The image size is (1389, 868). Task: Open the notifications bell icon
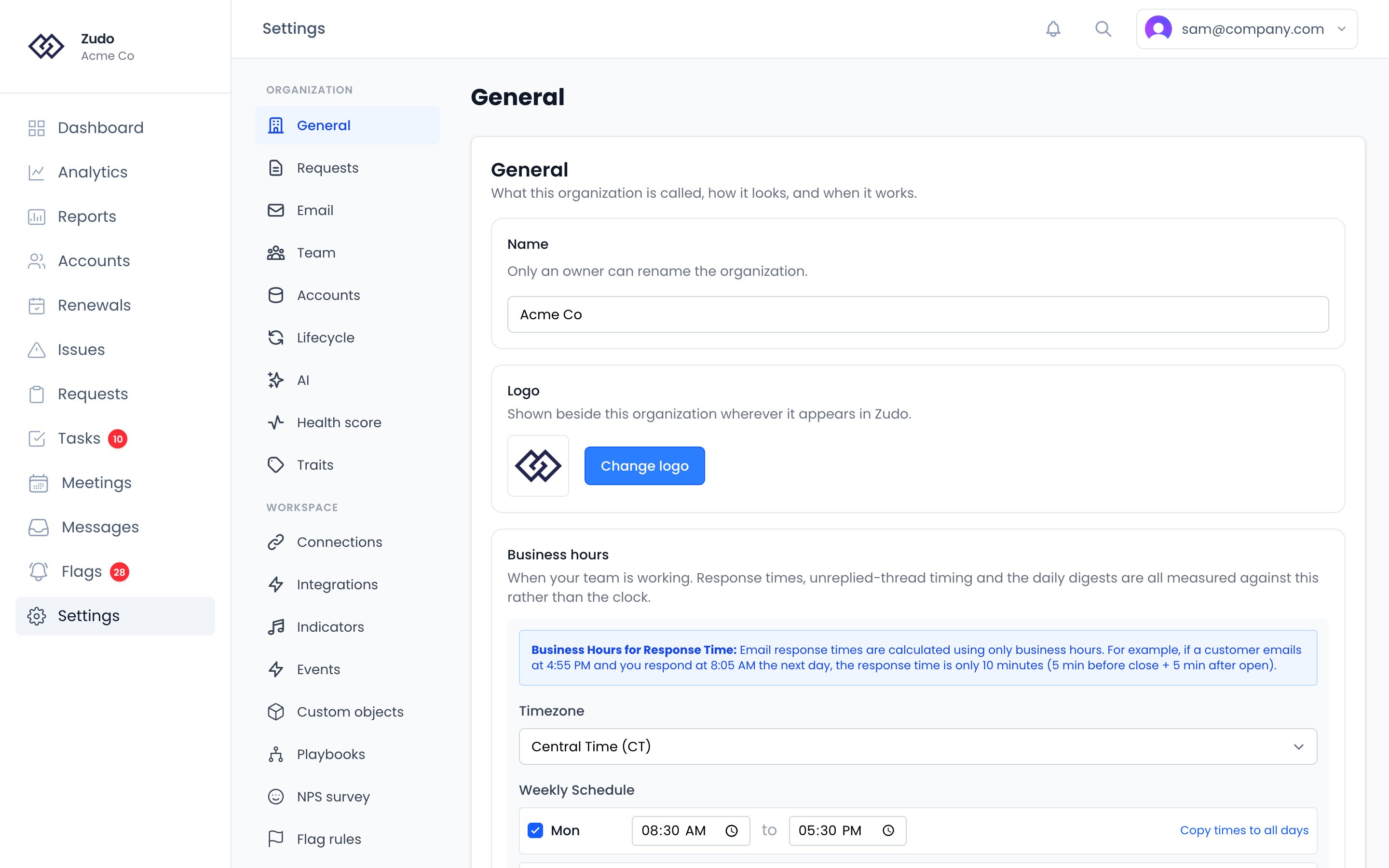[1053, 29]
